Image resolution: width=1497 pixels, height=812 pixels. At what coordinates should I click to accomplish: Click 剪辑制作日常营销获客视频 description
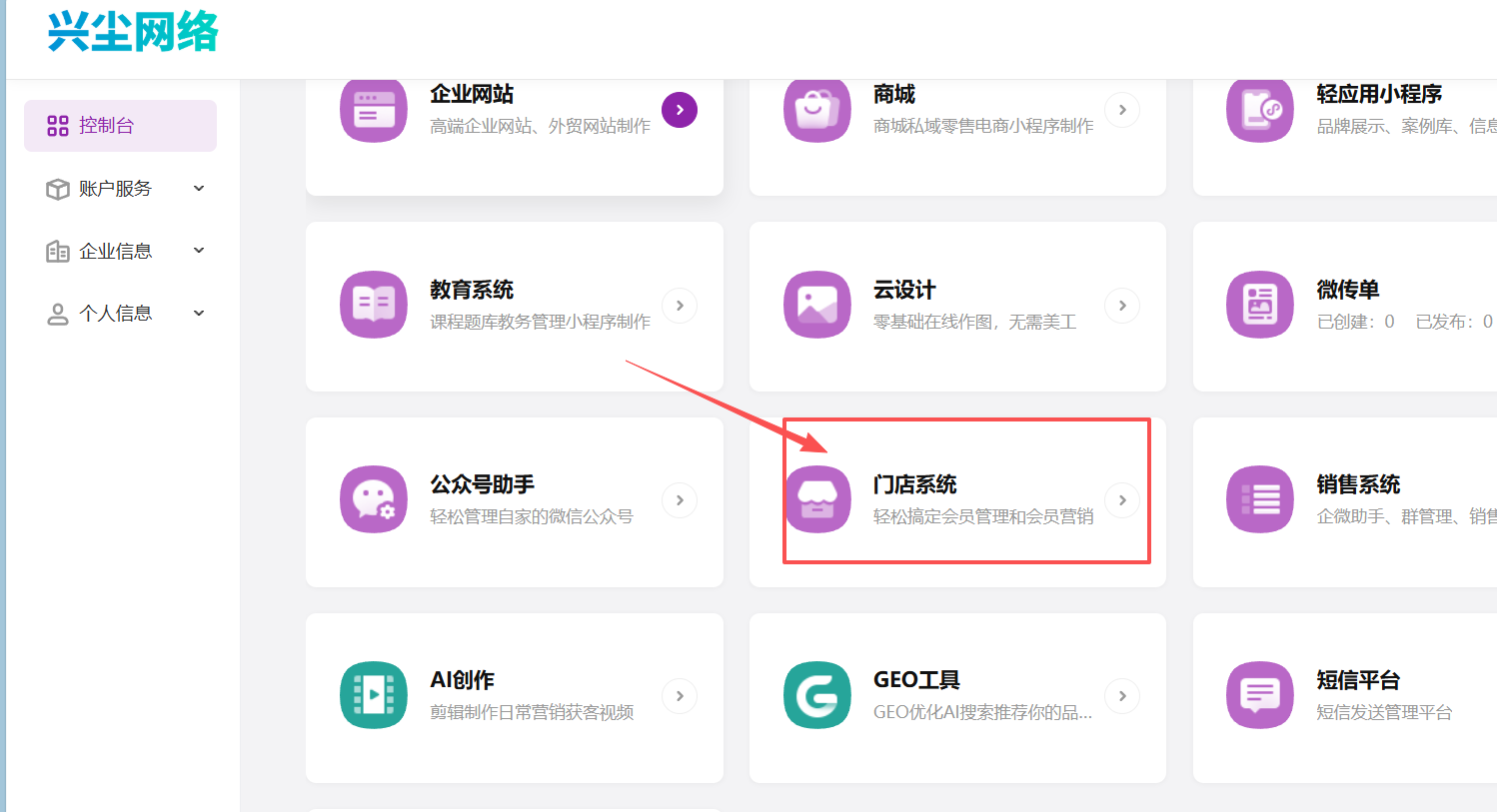coord(532,712)
